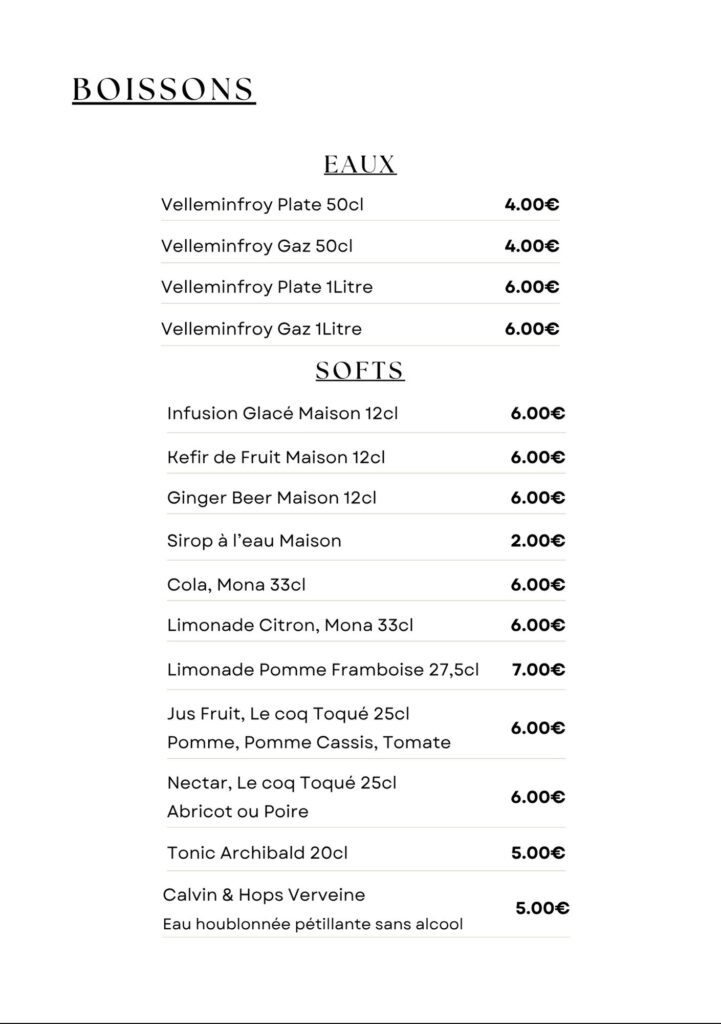
Task: Click the EAUX section heading
Action: coord(360,165)
